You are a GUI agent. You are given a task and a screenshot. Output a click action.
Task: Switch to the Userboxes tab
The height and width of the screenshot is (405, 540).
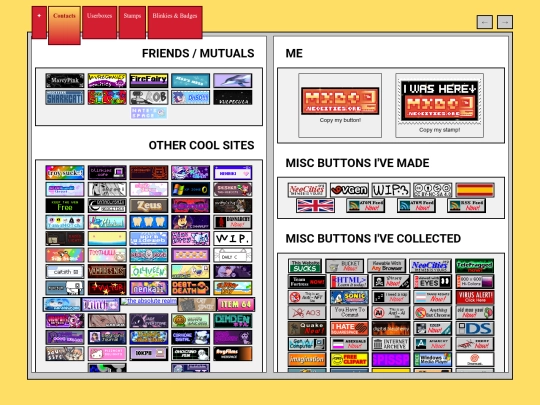(x=100, y=22)
